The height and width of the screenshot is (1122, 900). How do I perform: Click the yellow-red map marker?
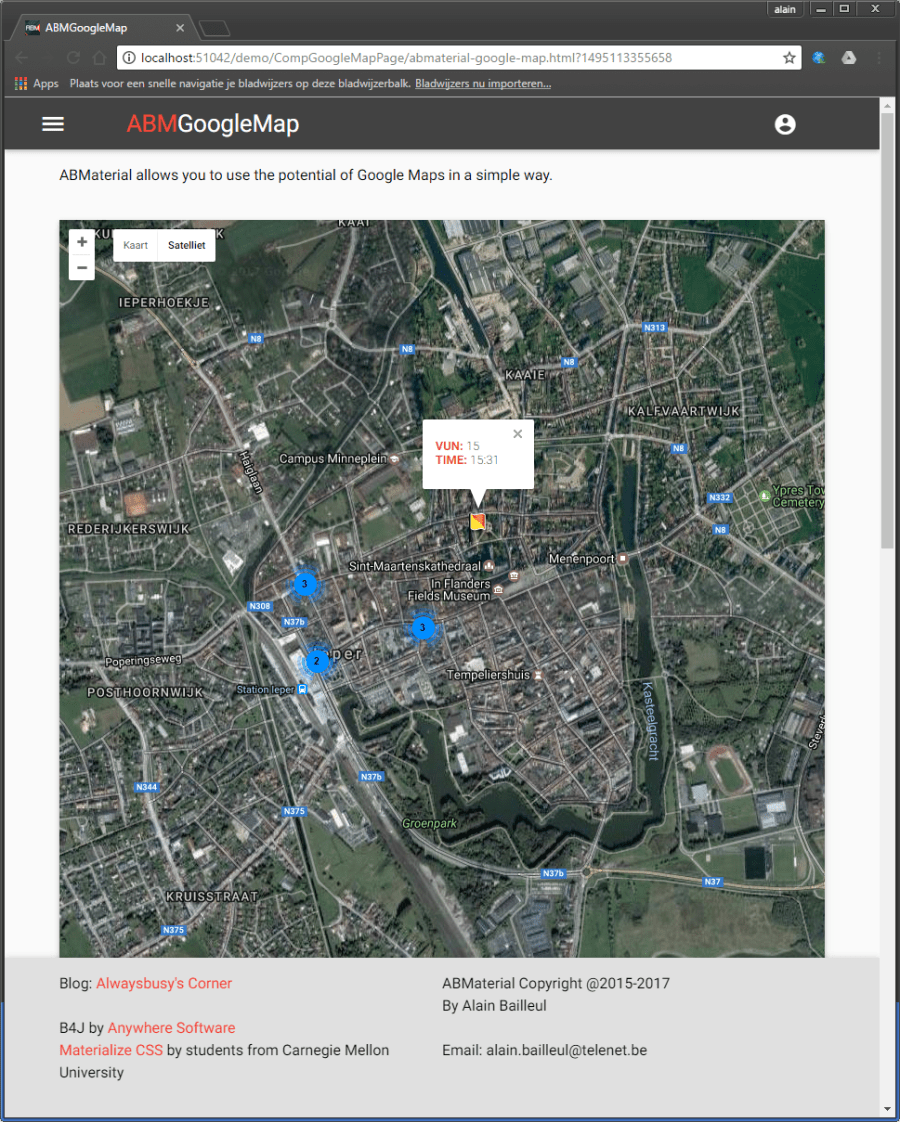(478, 522)
